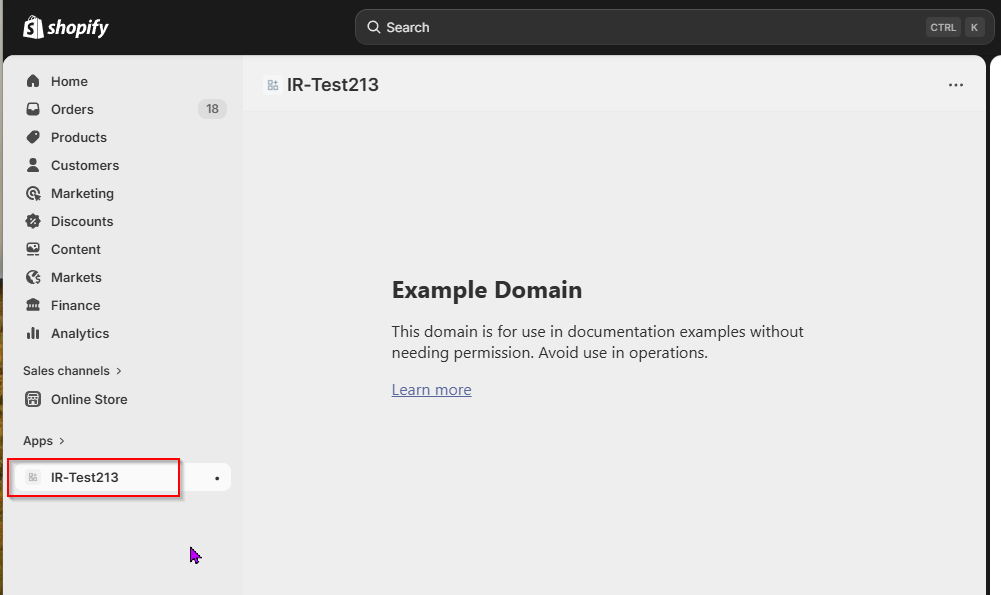
Task: Click the Example Domain heading
Action: [x=486, y=290]
